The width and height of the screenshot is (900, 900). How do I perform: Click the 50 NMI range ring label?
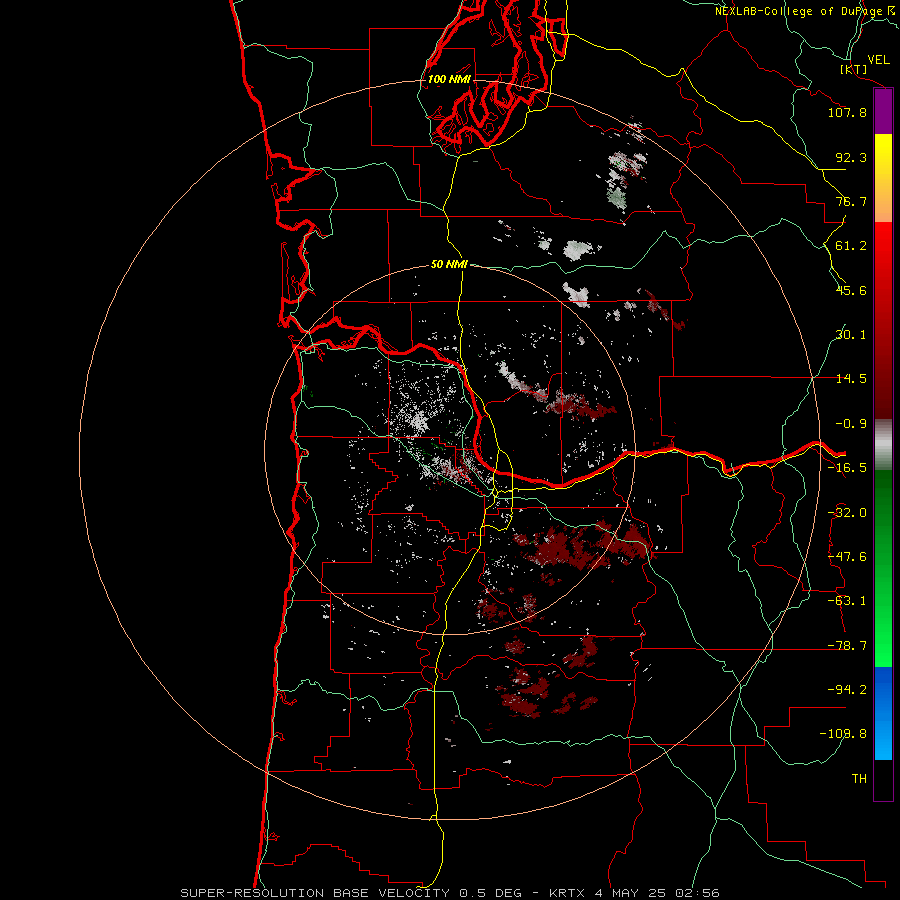click(449, 265)
